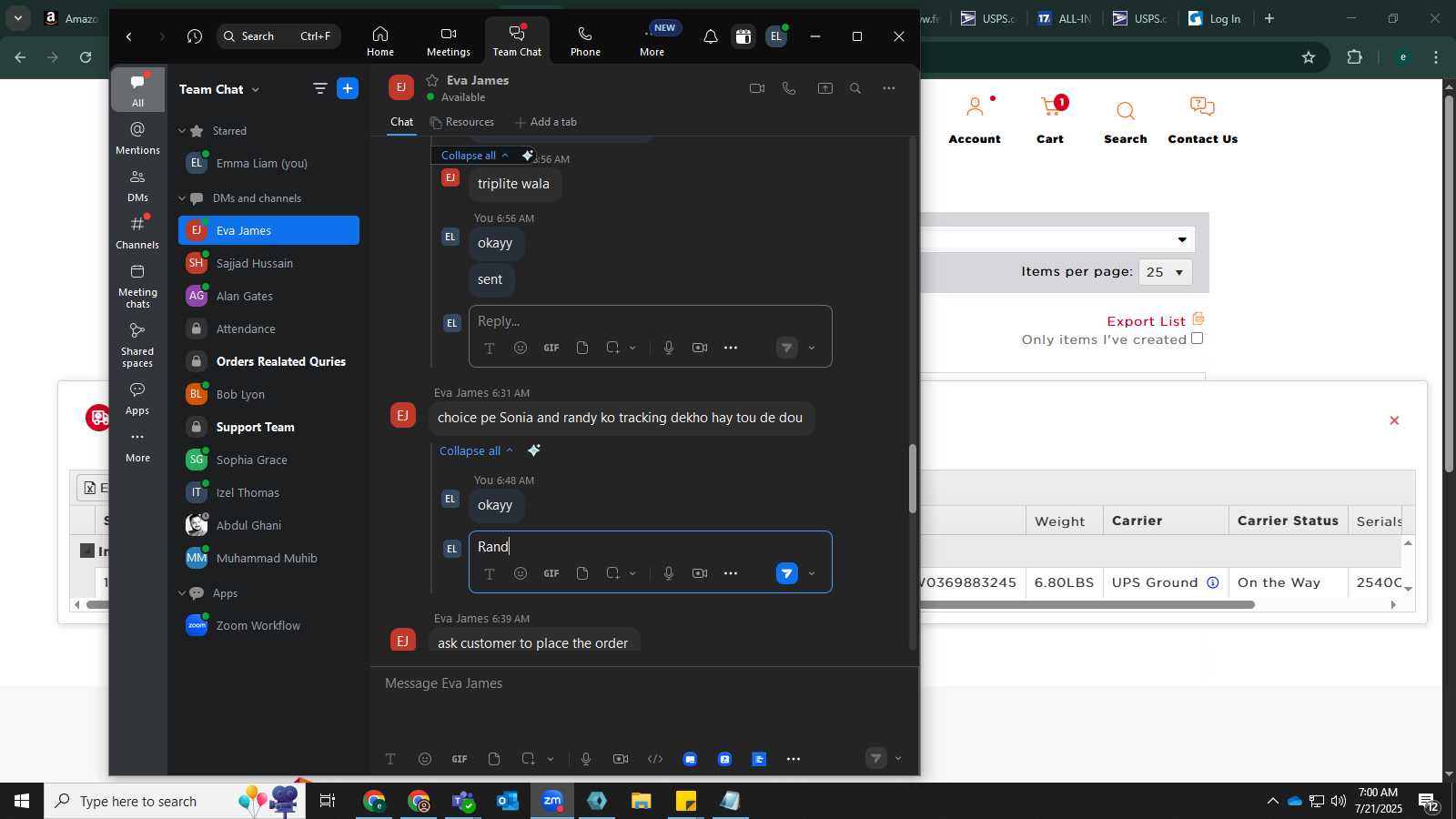This screenshot has width=1456, height=819.
Task: Record audio message in Rand reply box
Action: click(x=669, y=573)
